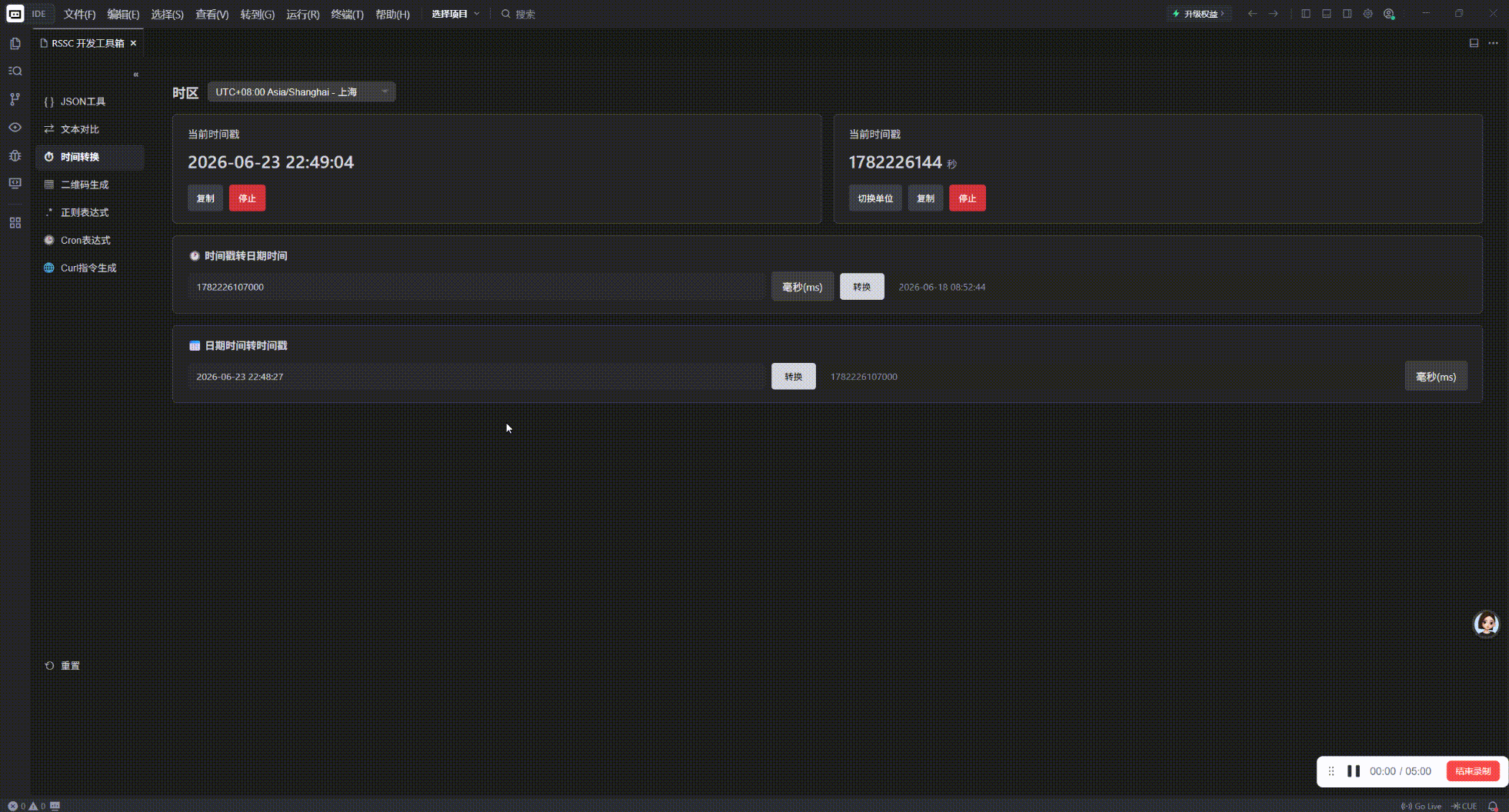
Task: Click the timestamp input field 1782226107000
Action: 477,287
